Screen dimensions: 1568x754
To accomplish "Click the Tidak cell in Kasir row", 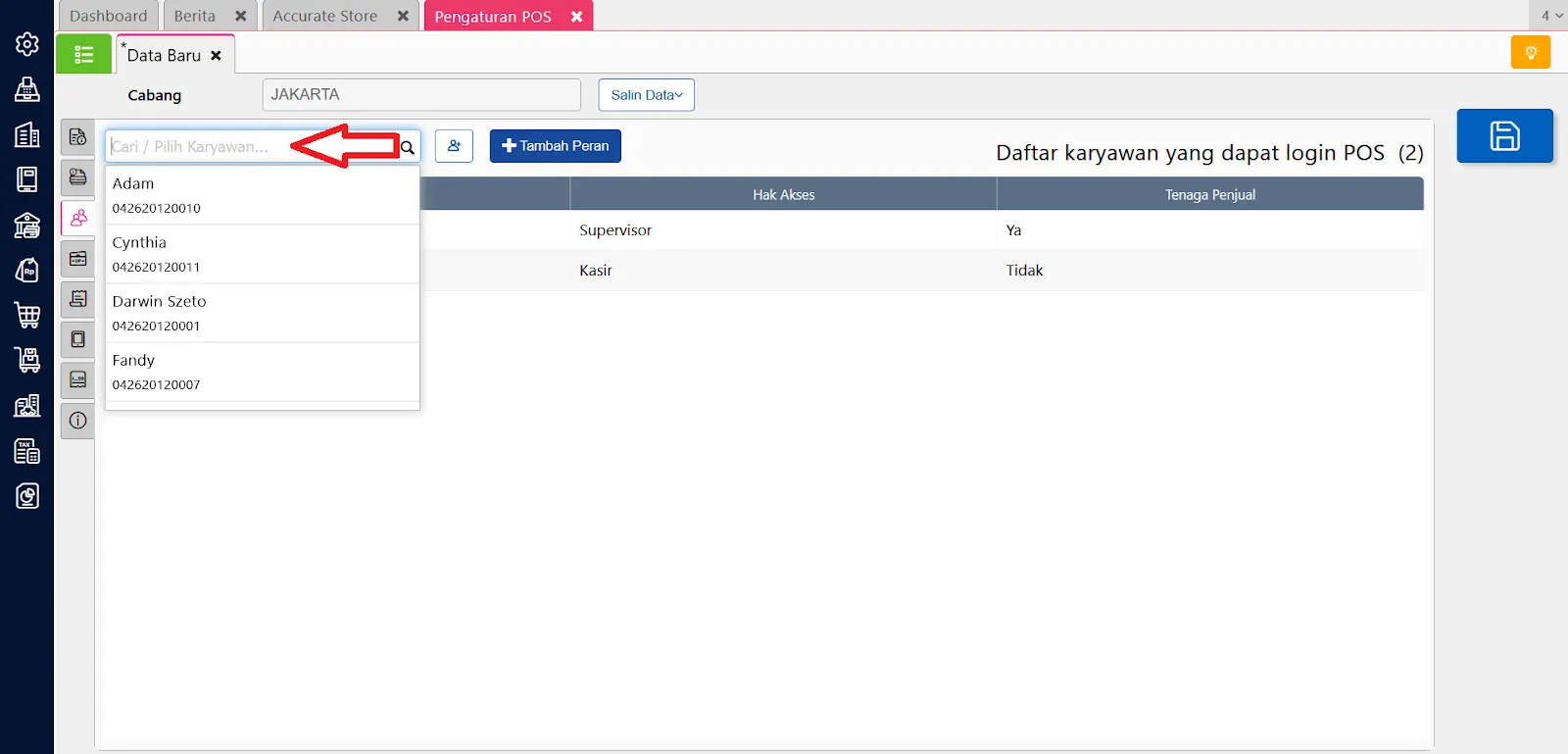I will [x=1210, y=271].
